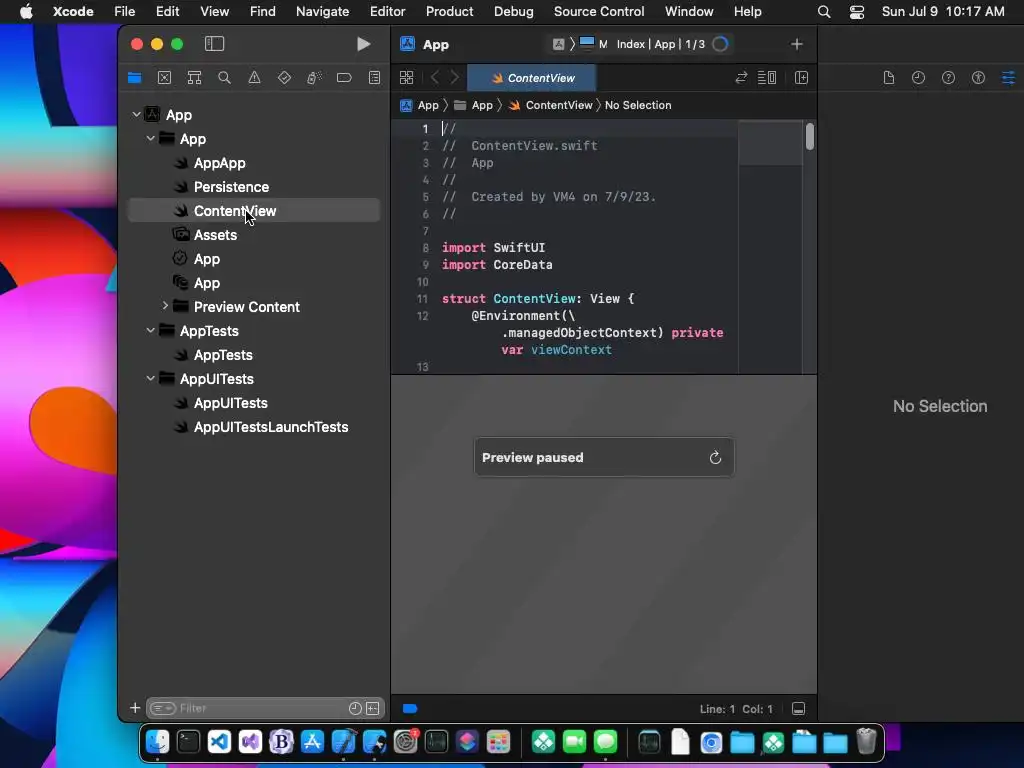Screen dimensions: 1024x768
Task: Open Spotlight search in menu bar
Action: pos(824,12)
